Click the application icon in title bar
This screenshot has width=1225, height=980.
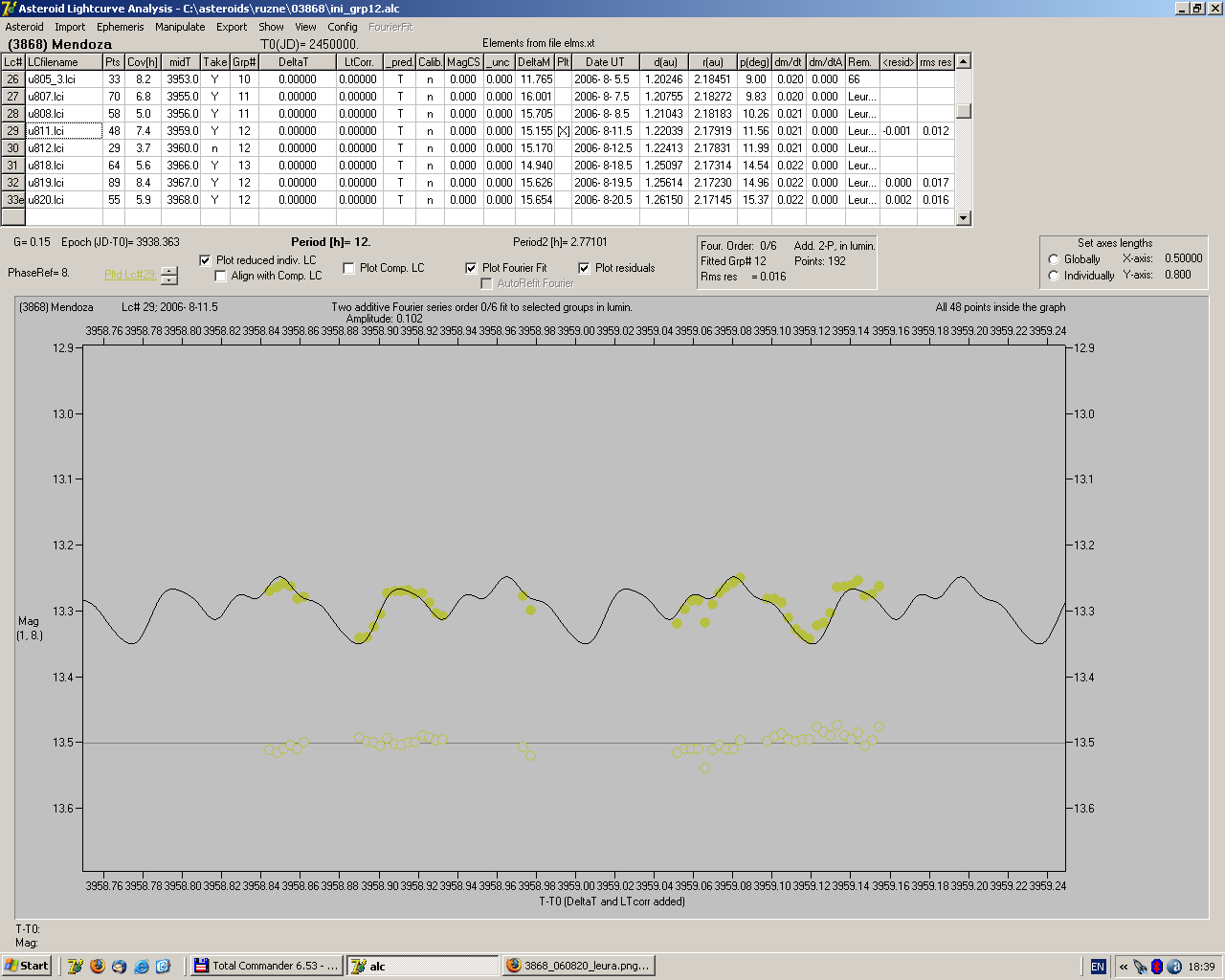click(x=10, y=9)
